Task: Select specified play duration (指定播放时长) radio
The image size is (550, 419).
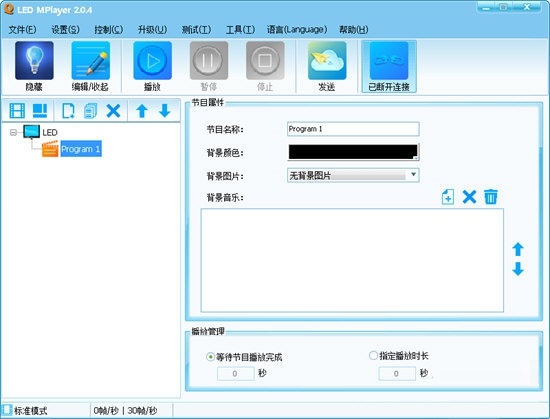Action: [373, 356]
